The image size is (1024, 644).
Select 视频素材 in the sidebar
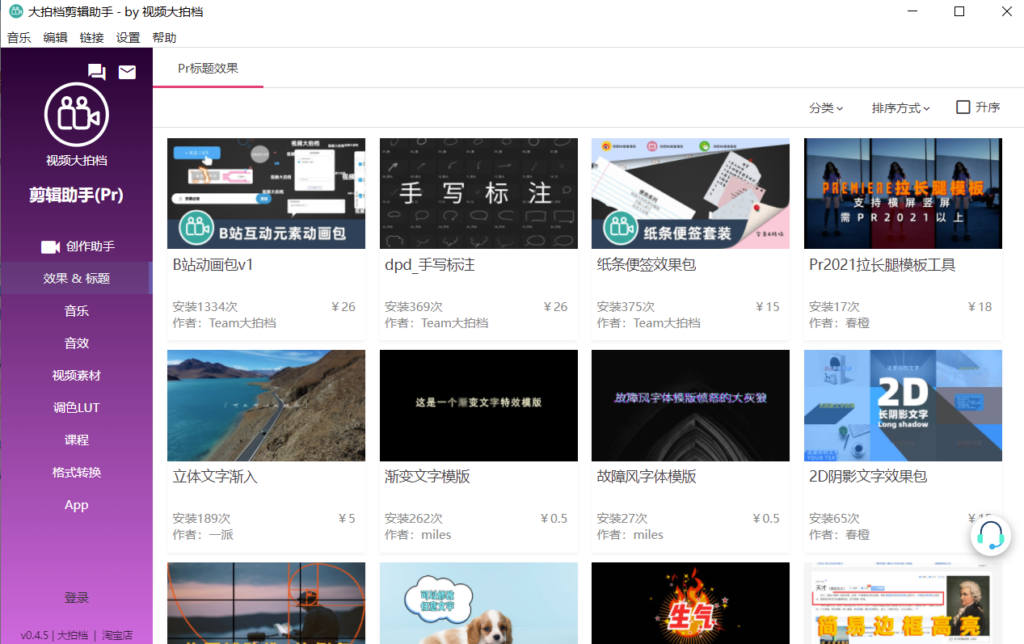[x=76, y=375]
